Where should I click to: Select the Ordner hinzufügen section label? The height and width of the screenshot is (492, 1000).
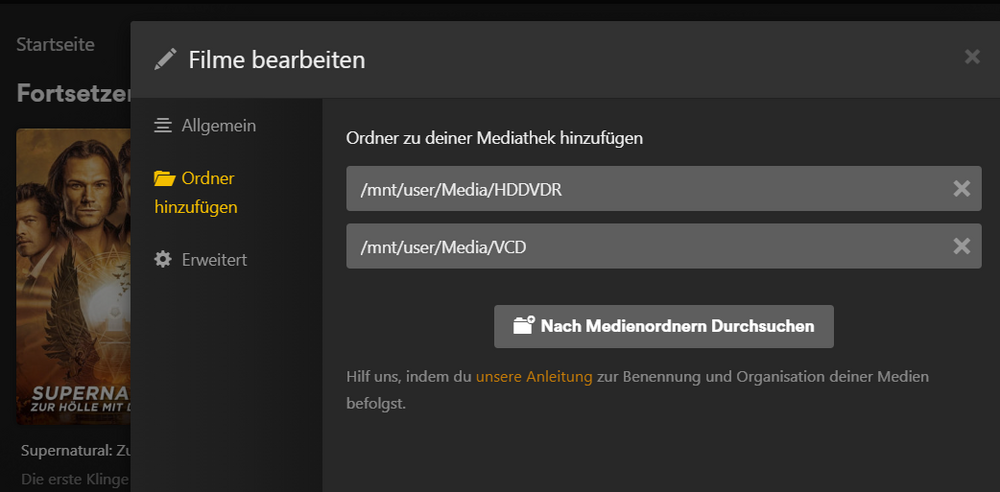click(x=196, y=193)
